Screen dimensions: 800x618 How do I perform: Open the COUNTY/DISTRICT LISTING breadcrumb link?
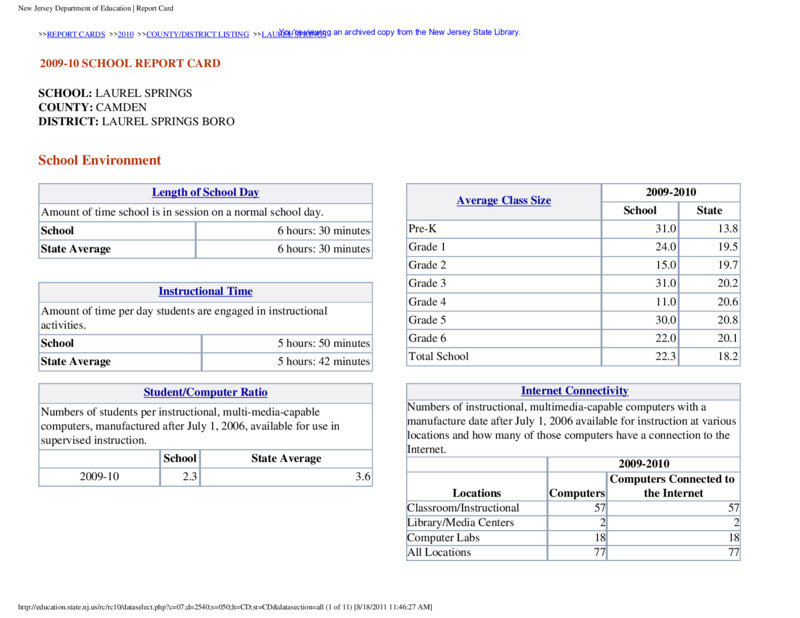tap(197, 34)
